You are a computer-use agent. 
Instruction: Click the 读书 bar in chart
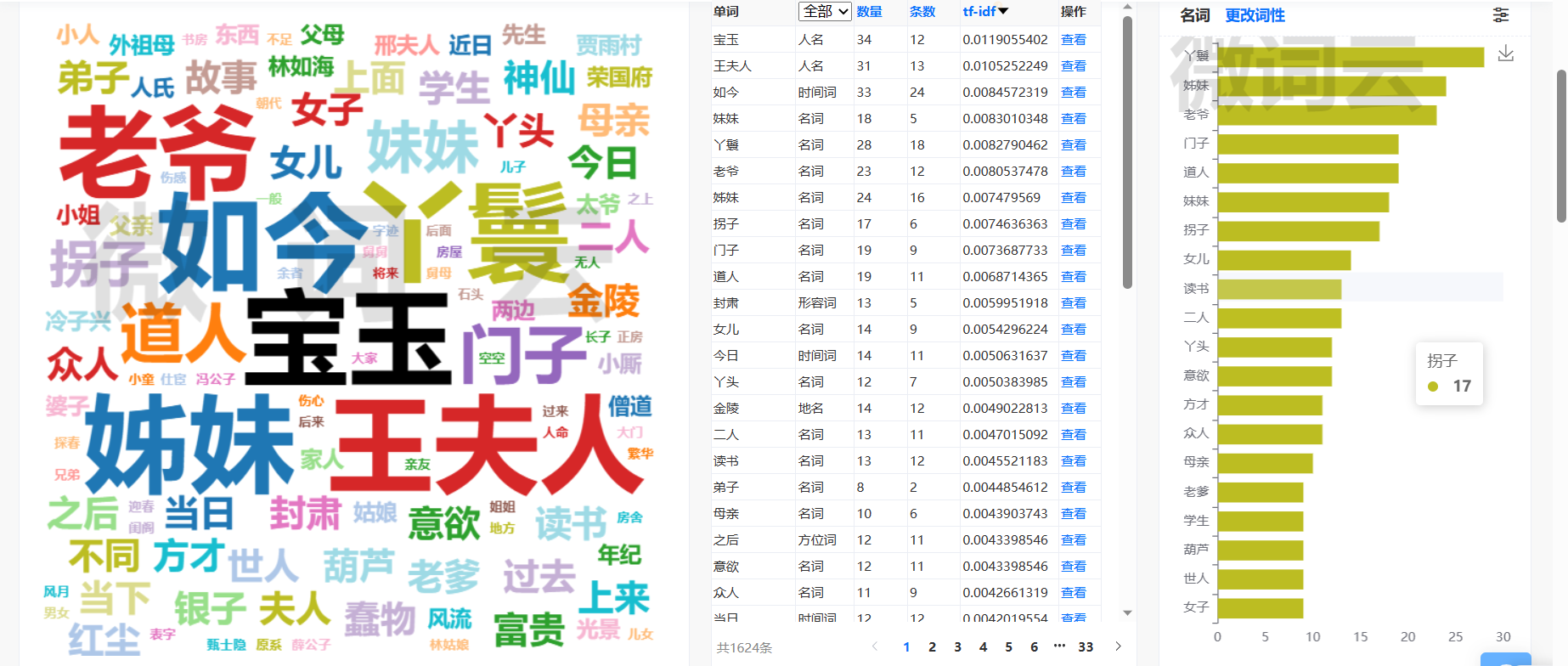click(1279, 289)
